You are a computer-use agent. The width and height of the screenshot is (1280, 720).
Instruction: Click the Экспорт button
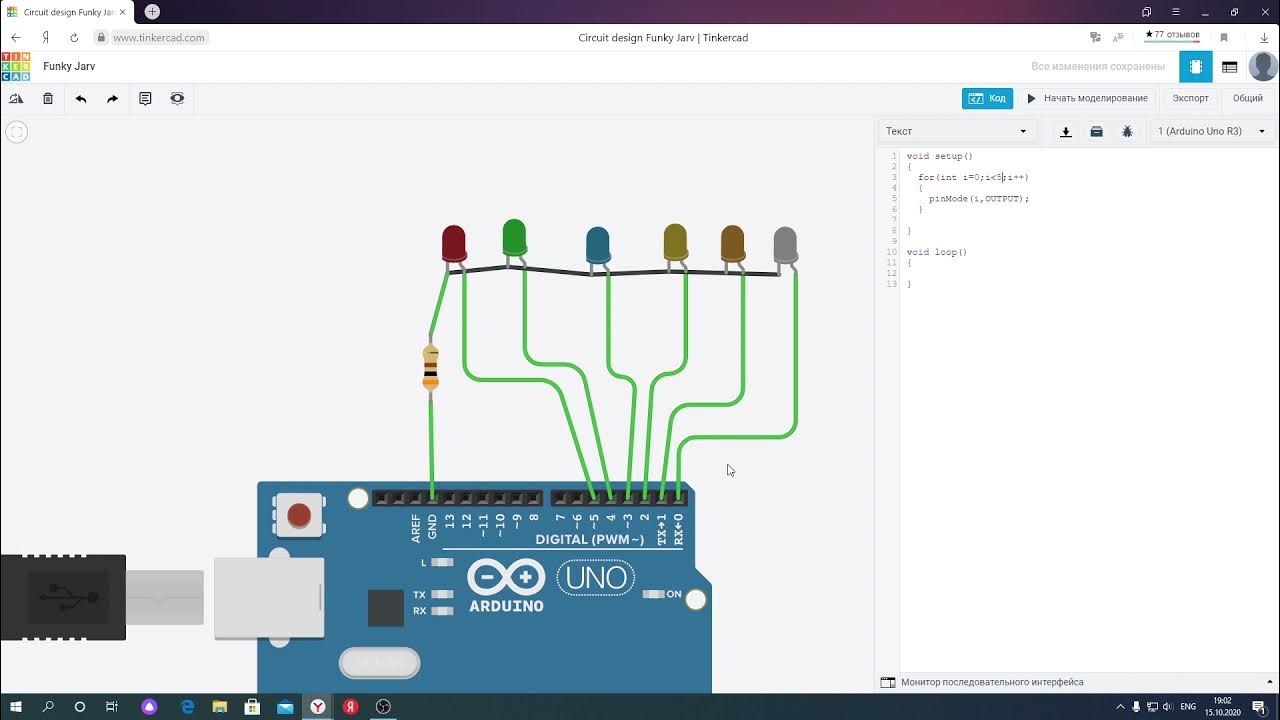pyautogui.click(x=1190, y=99)
